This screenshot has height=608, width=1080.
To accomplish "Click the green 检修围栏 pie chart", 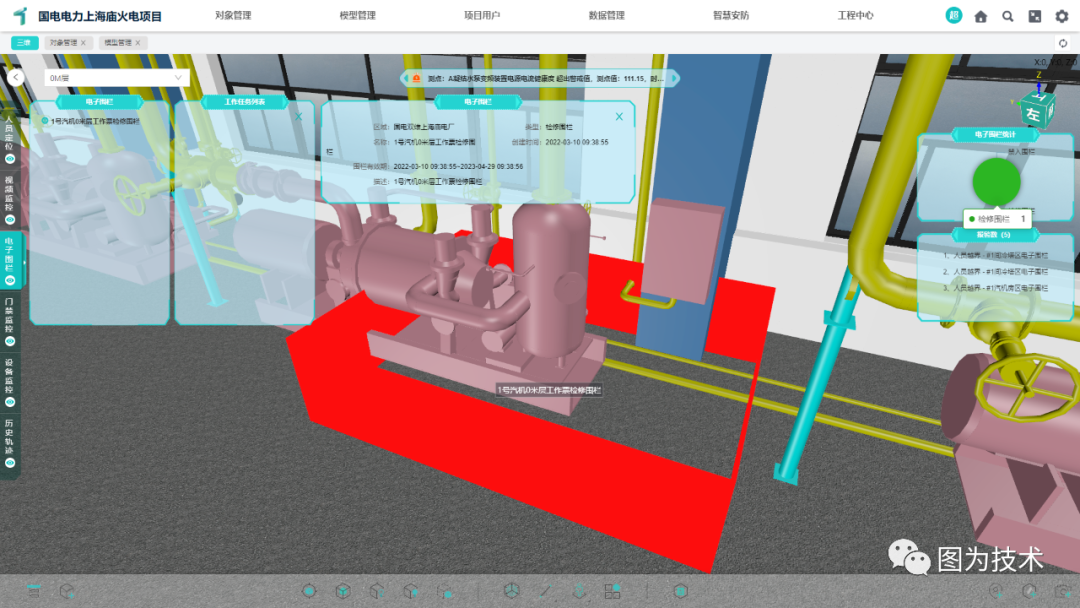I will point(996,181).
